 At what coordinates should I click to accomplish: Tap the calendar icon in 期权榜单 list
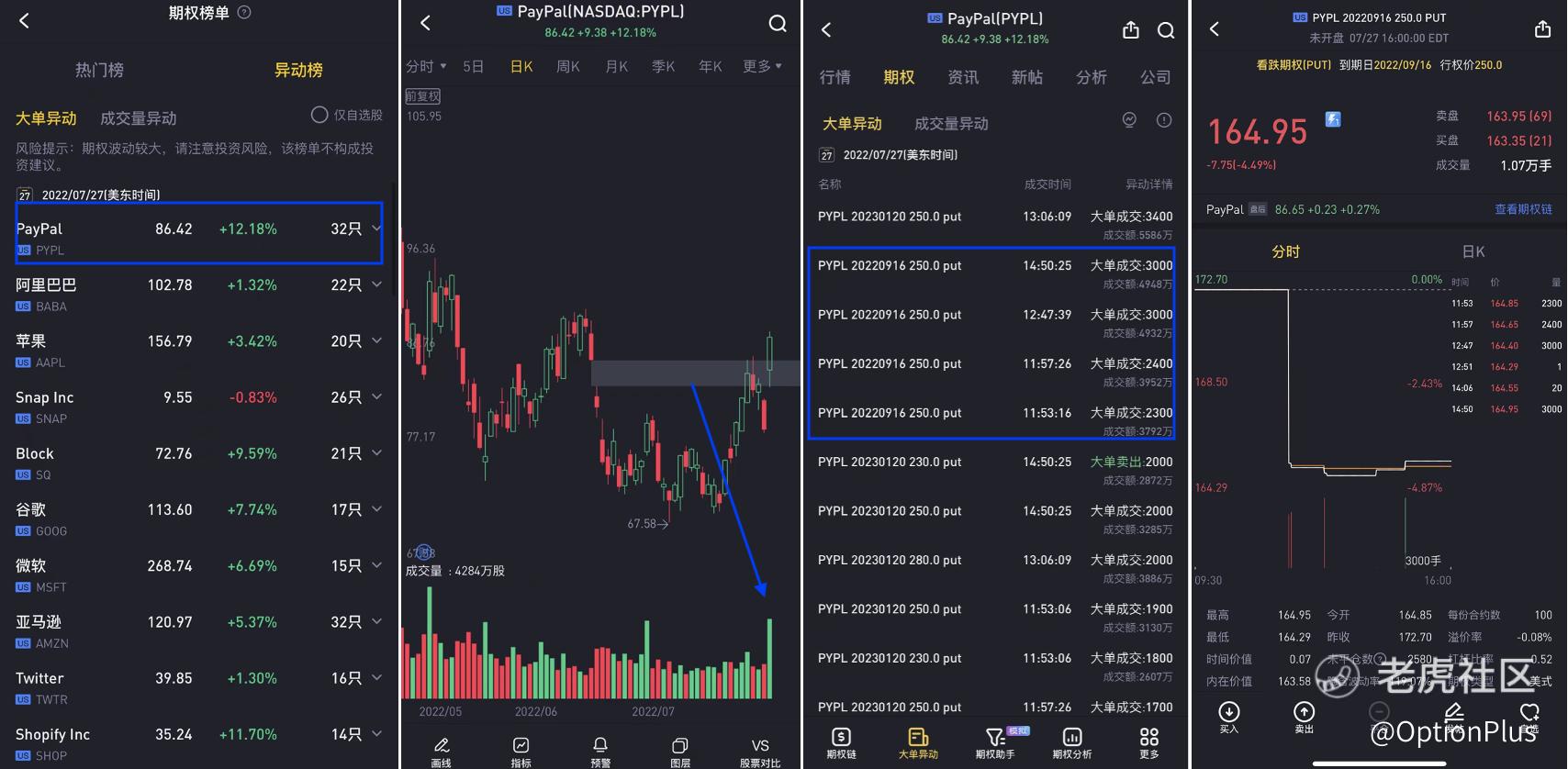[25, 195]
